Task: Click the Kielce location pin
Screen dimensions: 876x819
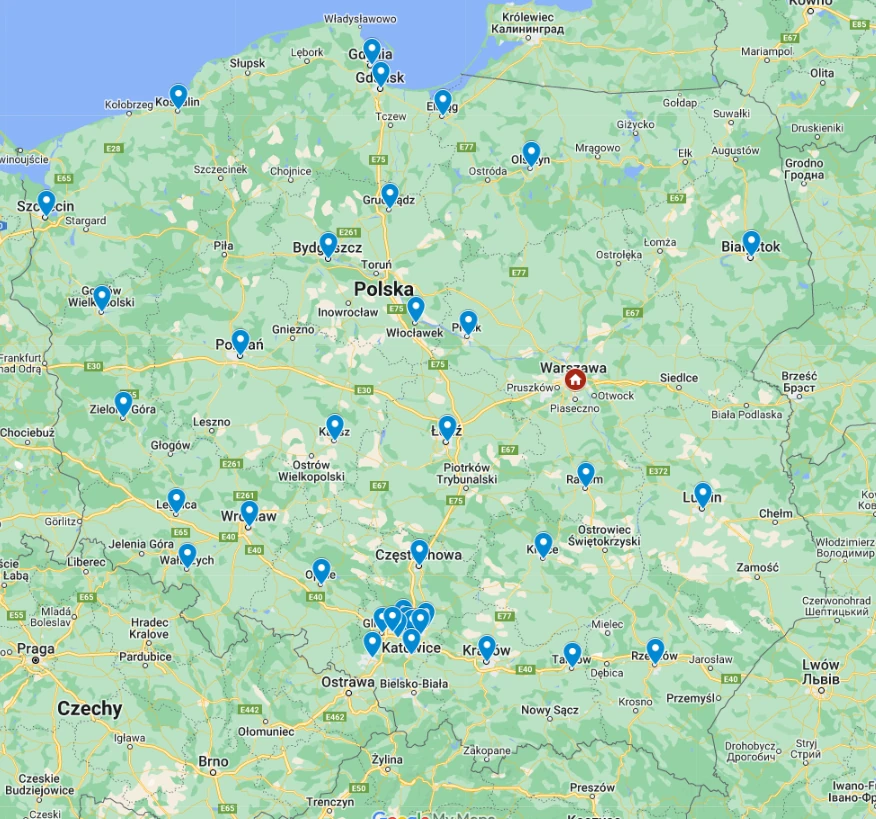Action: tap(543, 544)
